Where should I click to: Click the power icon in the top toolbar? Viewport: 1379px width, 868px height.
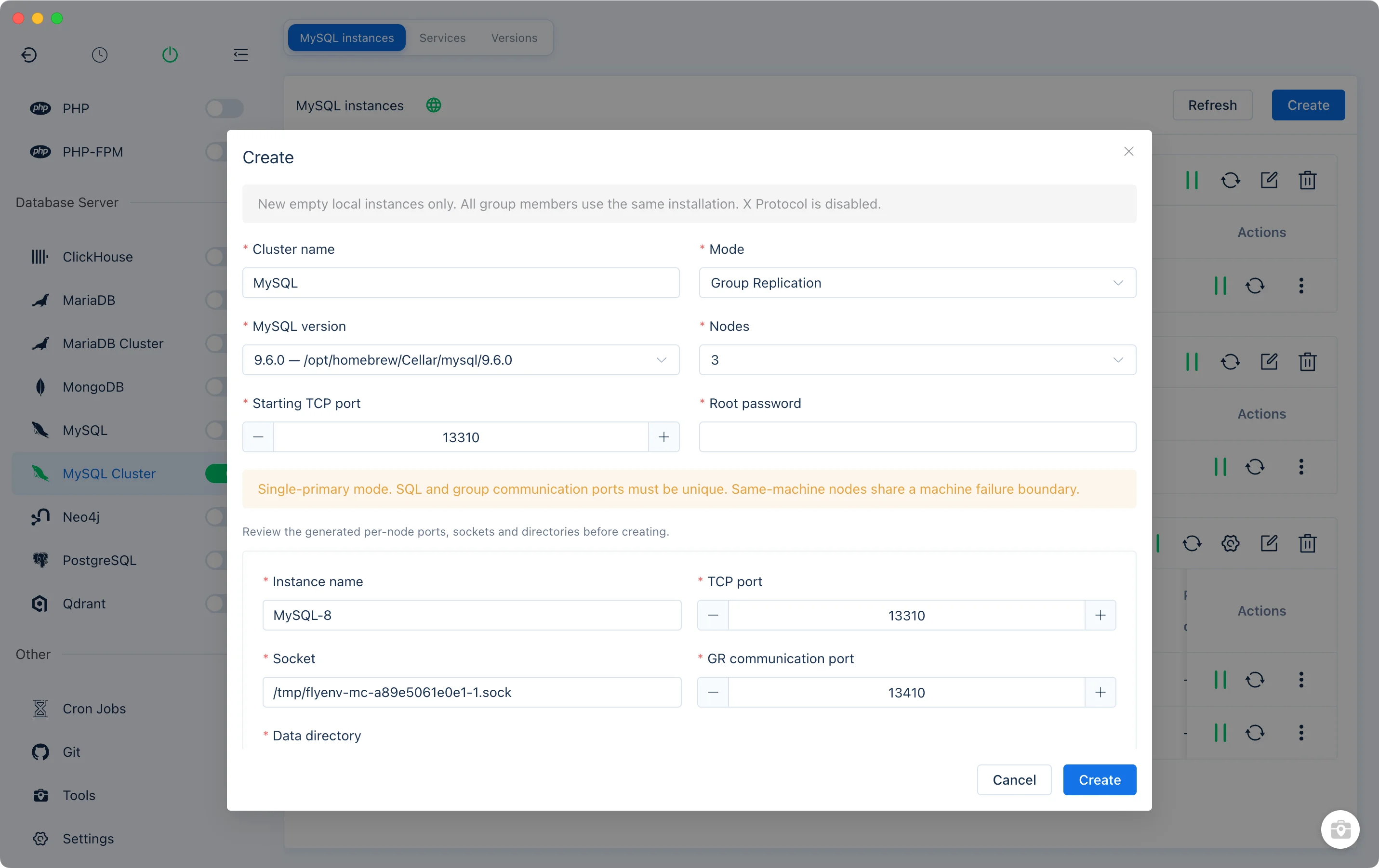point(170,54)
